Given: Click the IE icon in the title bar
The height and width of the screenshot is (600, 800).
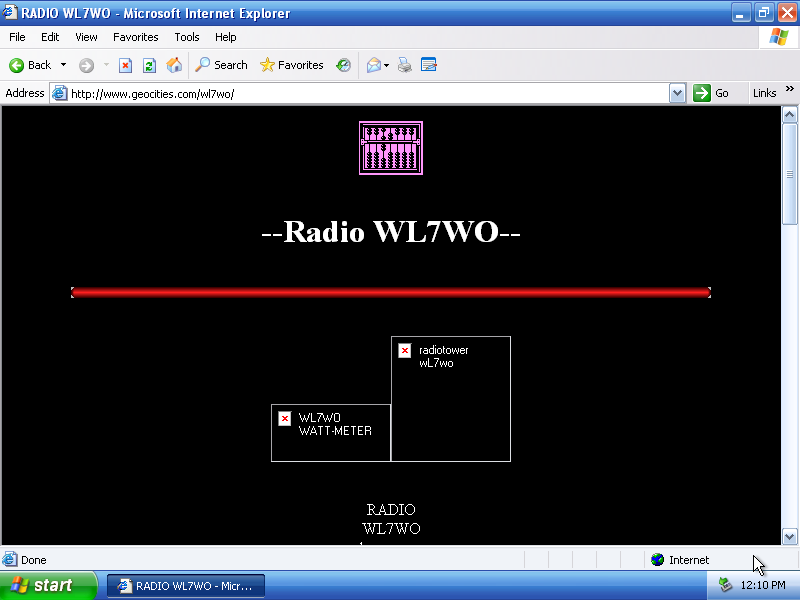Looking at the screenshot, I should click(10, 12).
